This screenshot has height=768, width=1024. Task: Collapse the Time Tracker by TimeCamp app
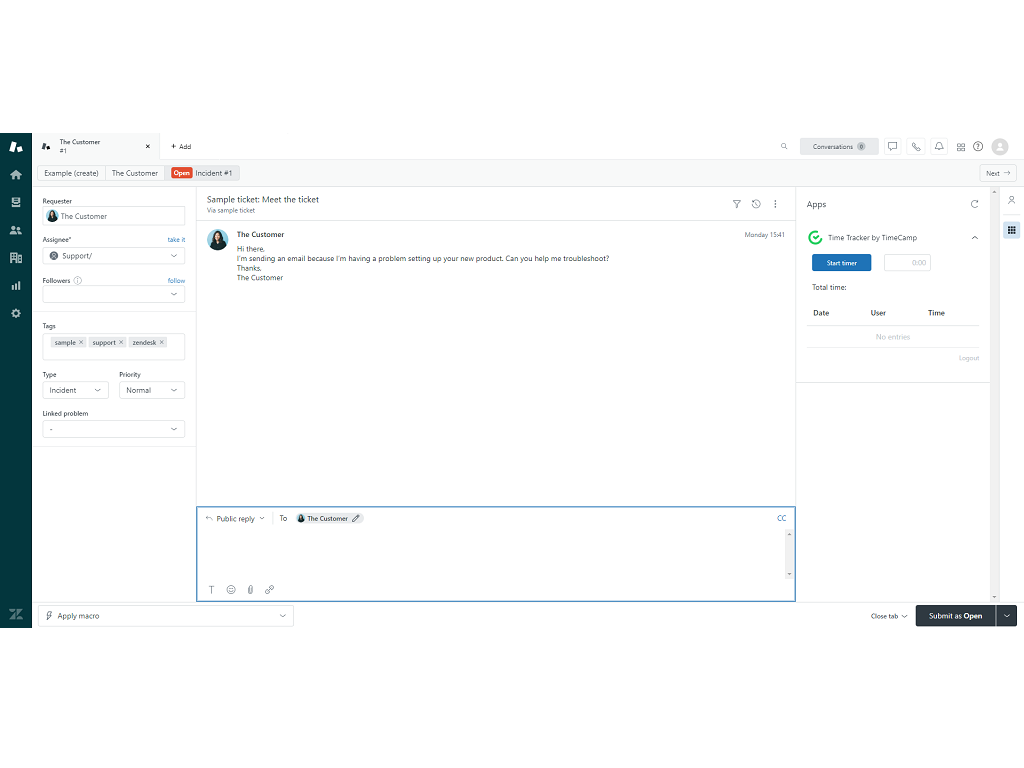pos(975,238)
